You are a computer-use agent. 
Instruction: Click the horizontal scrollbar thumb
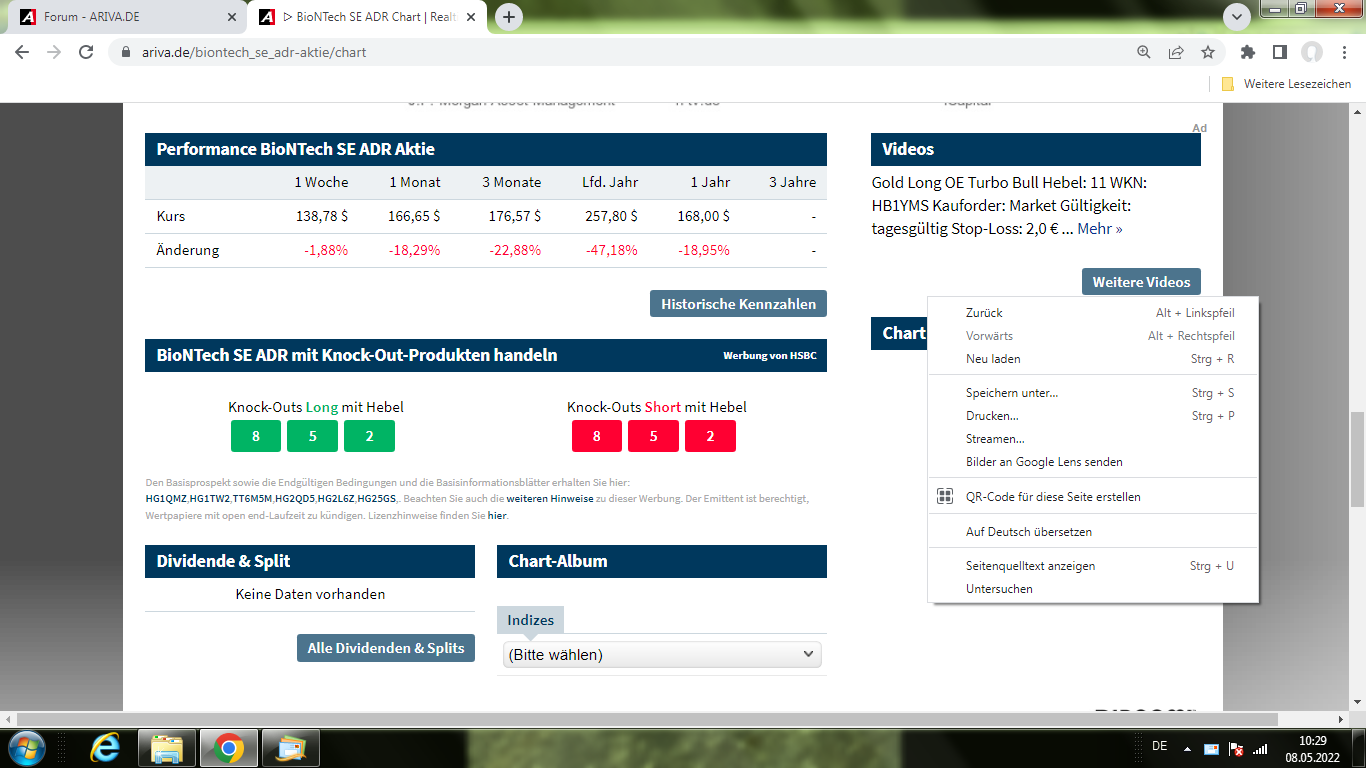(x=648, y=719)
